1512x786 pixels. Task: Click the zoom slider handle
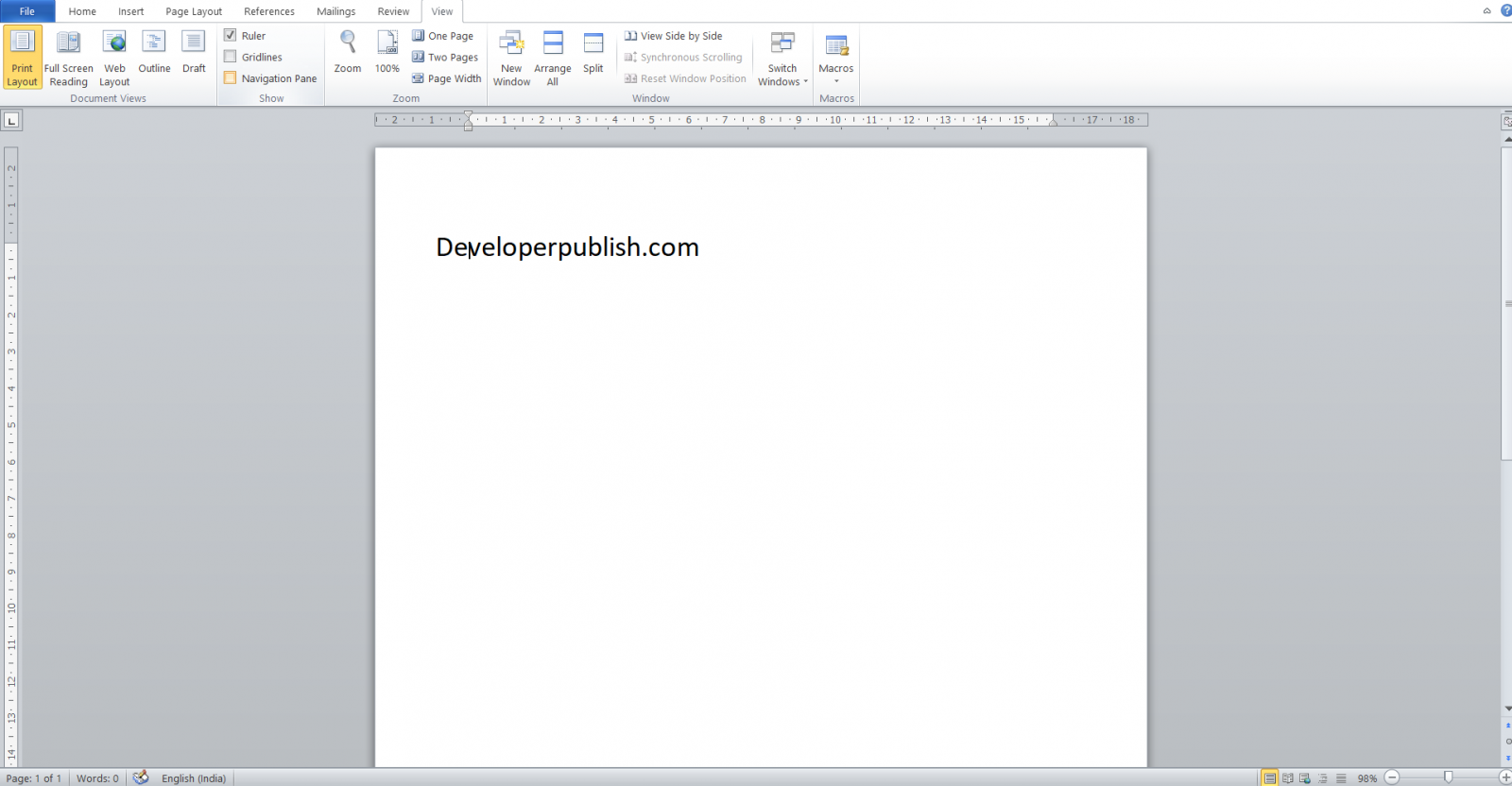(1448, 777)
